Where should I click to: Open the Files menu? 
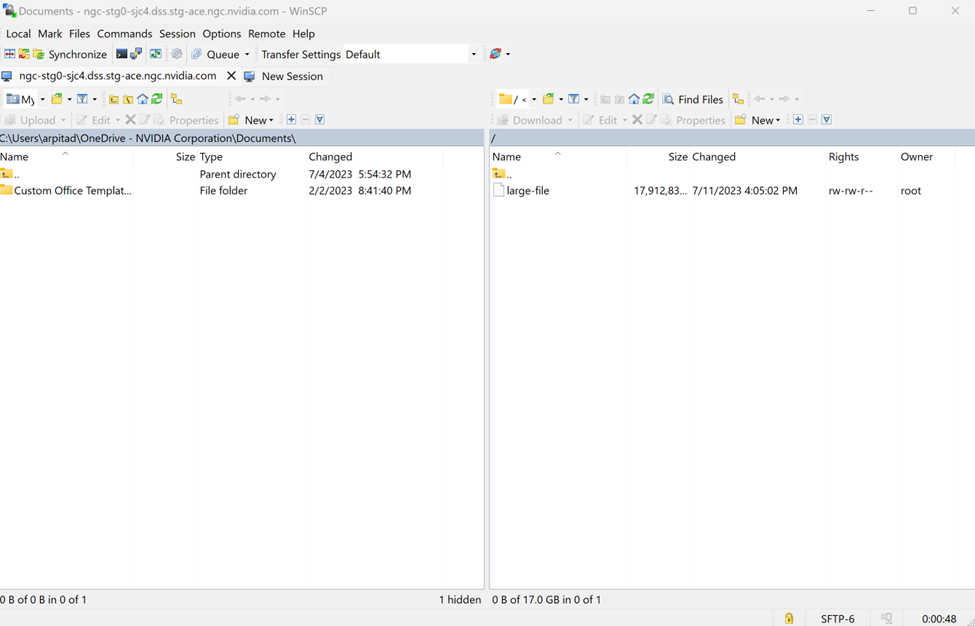[80, 34]
